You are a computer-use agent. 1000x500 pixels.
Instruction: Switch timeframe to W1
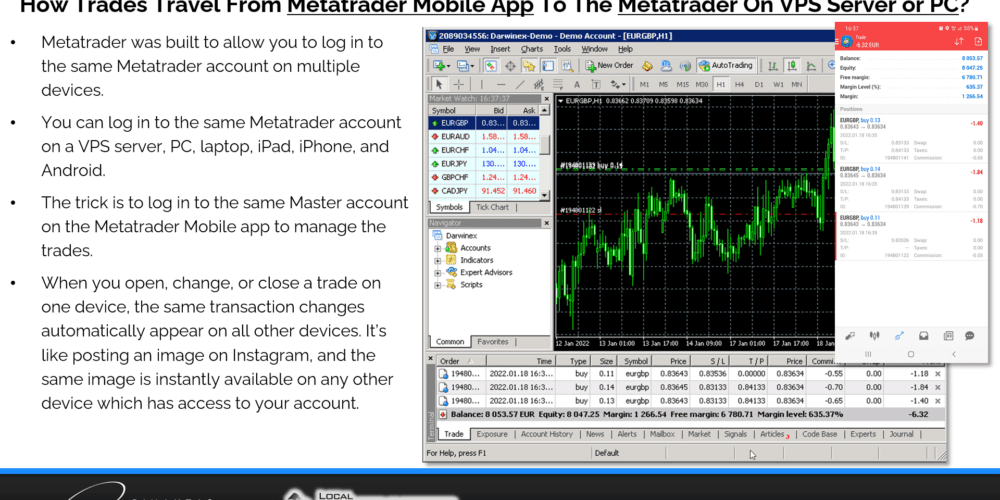(778, 84)
